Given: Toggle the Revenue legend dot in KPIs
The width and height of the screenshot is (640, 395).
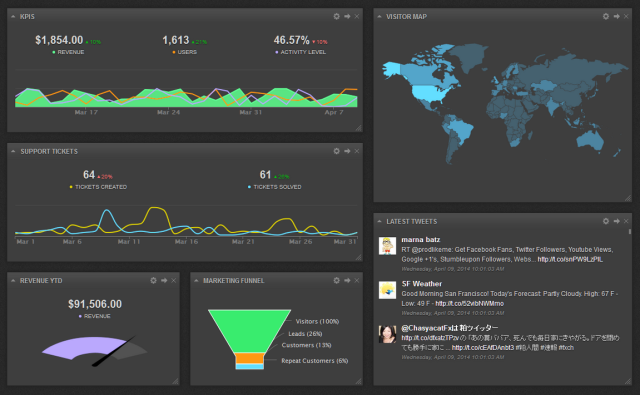Looking at the screenshot, I should (x=54, y=52).
